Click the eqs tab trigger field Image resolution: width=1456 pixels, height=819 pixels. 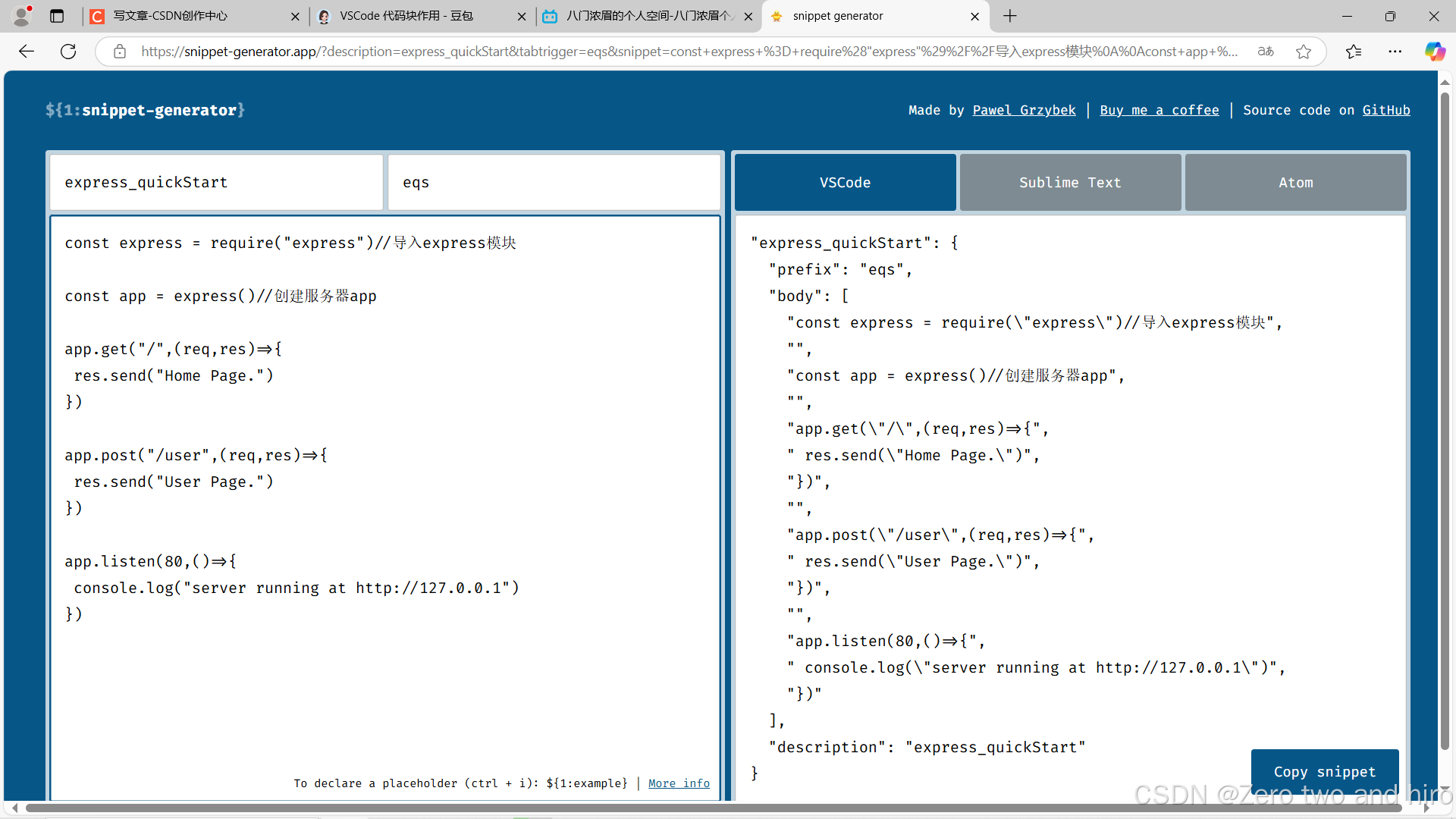[x=554, y=183]
